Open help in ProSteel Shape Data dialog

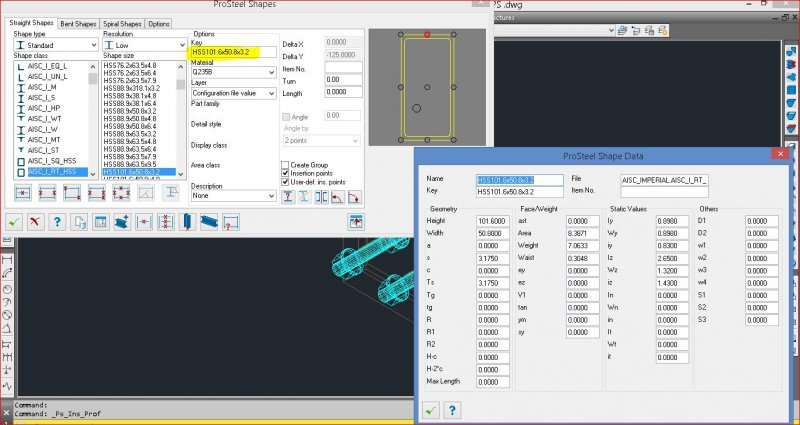(x=453, y=410)
